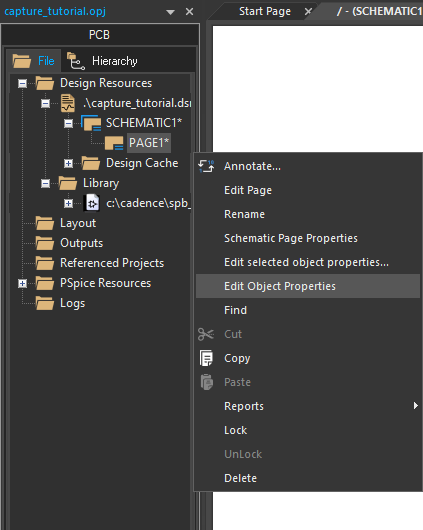Click the SCHEMATIC1 schematic folder icon
The width and height of the screenshot is (423, 530).
91,123
